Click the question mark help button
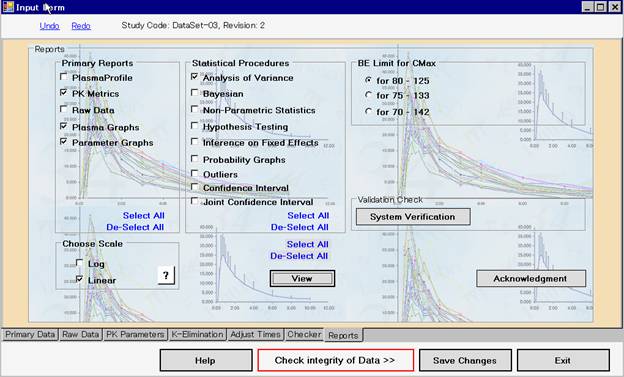The width and height of the screenshot is (624, 377). click(166, 275)
